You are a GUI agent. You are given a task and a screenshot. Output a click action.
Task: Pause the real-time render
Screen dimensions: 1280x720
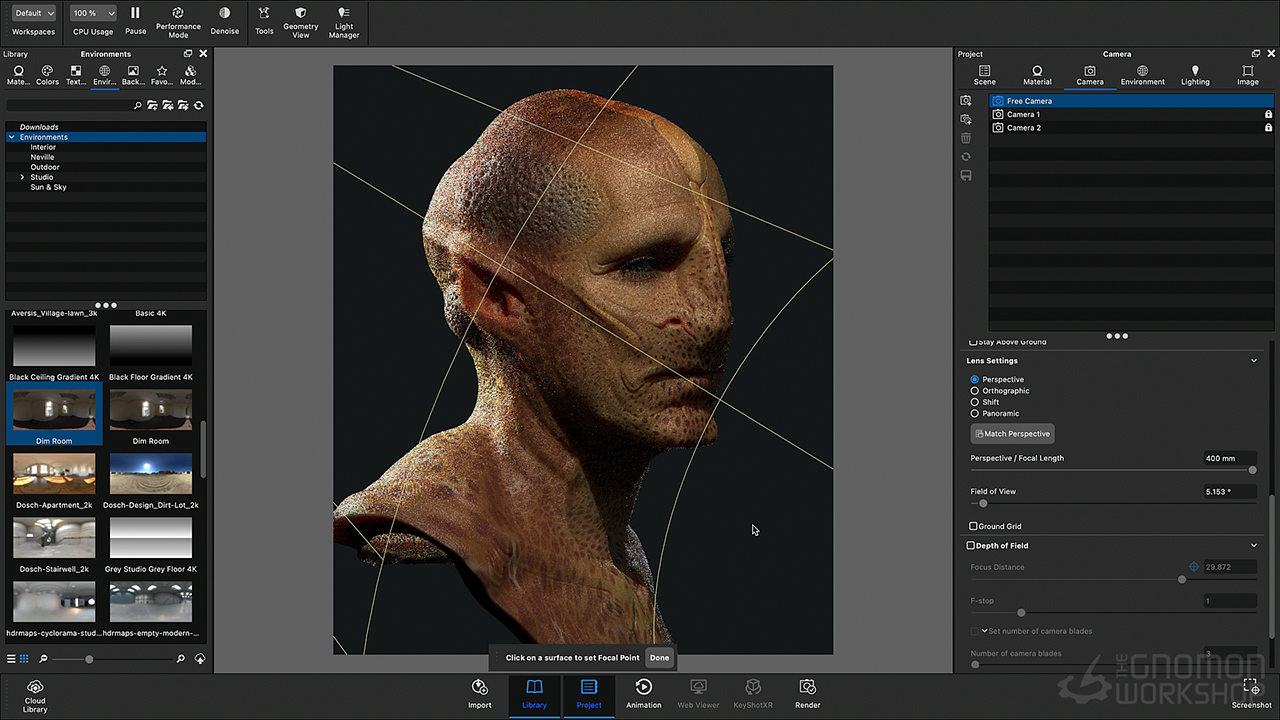pos(135,14)
